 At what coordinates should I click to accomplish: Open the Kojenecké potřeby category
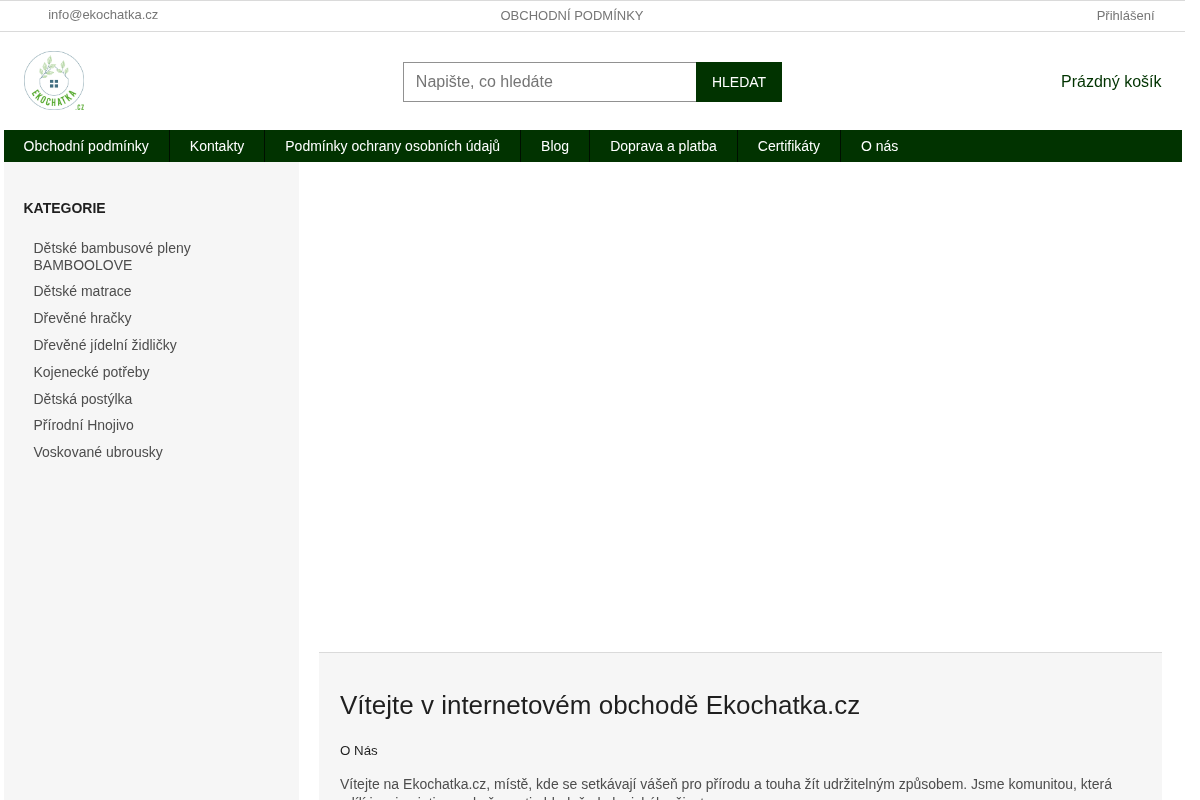(91, 372)
